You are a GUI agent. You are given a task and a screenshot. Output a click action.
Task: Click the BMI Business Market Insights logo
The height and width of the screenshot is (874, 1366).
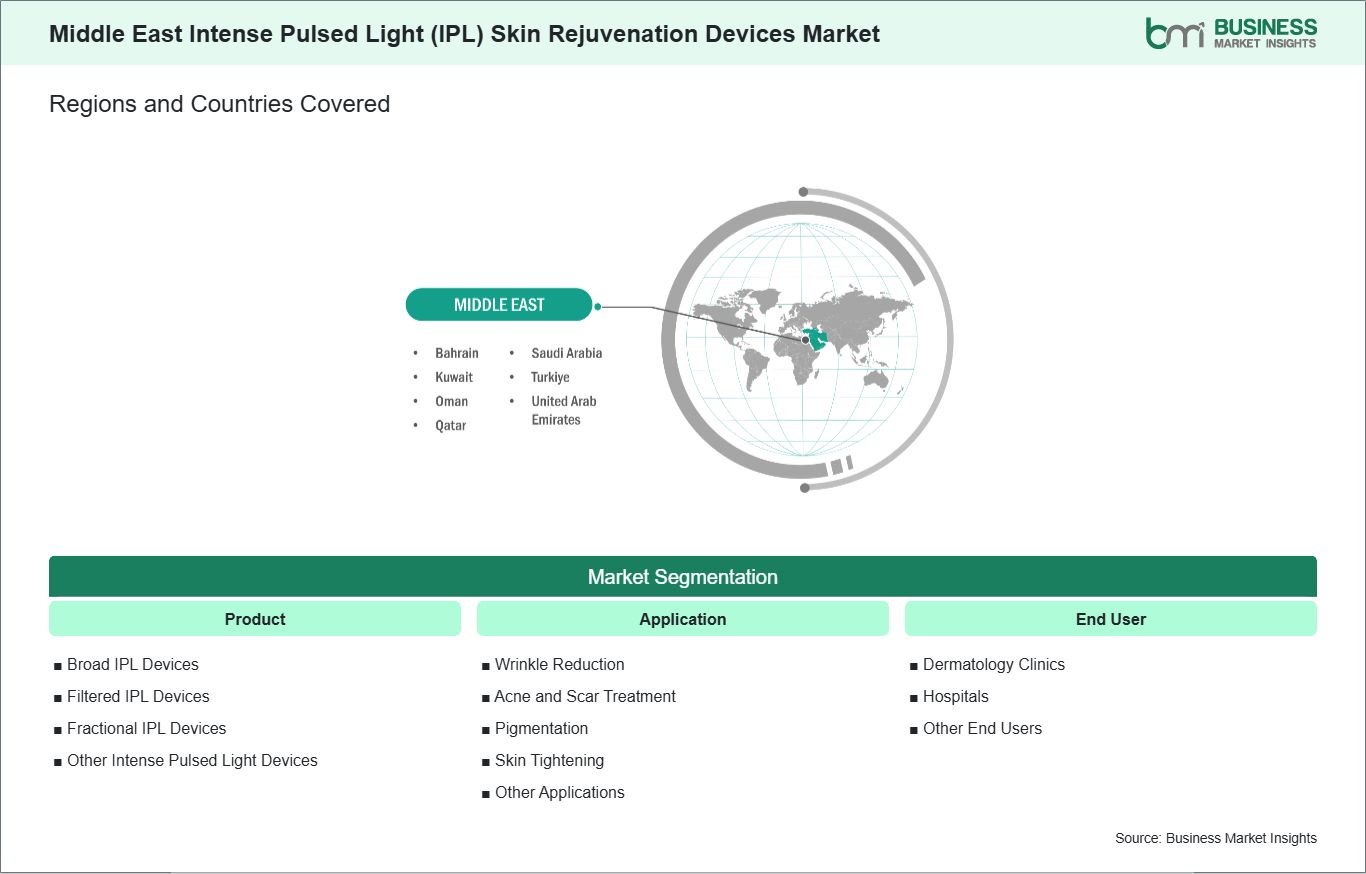1231,33
